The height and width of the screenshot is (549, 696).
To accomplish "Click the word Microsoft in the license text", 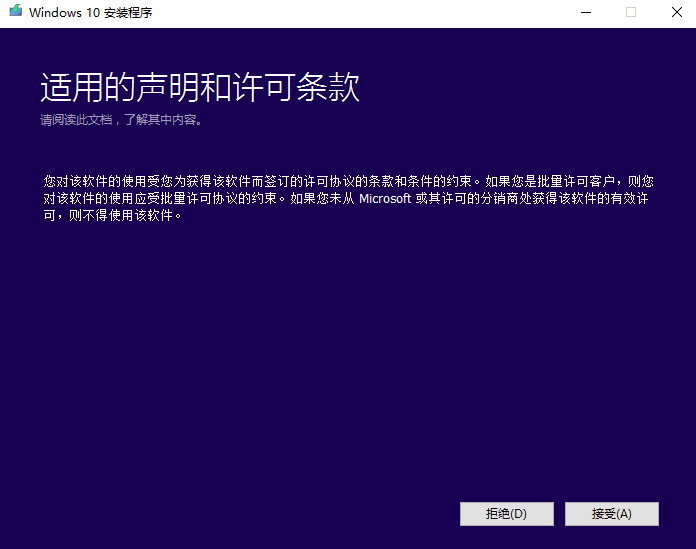I will tap(385, 199).
